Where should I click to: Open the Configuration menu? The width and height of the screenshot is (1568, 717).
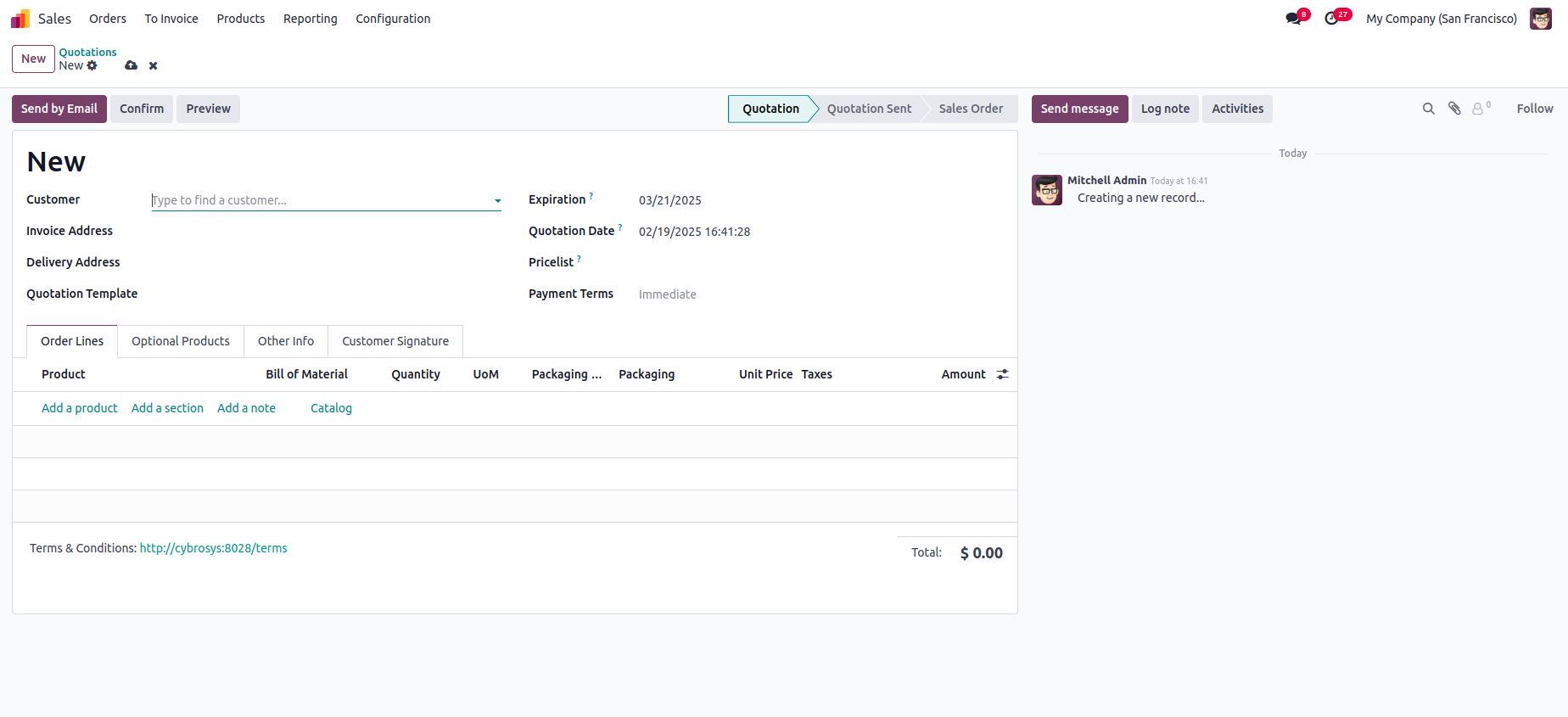coord(393,19)
